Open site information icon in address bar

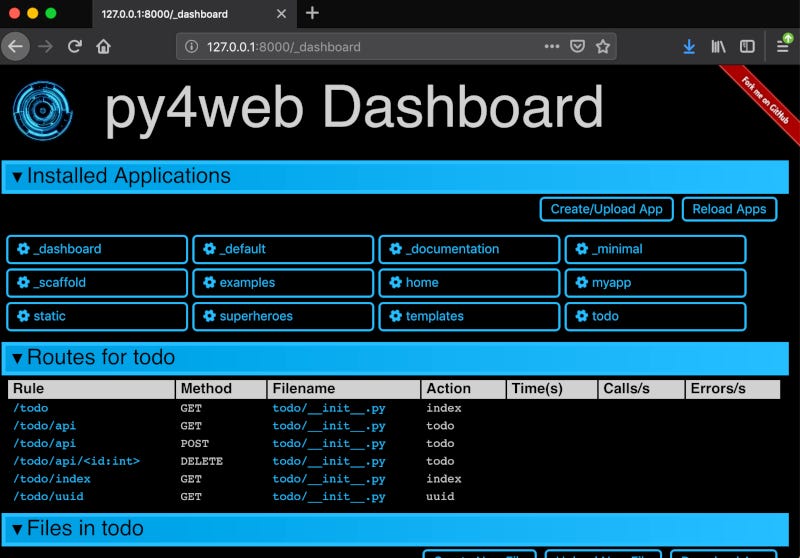pyautogui.click(x=191, y=47)
